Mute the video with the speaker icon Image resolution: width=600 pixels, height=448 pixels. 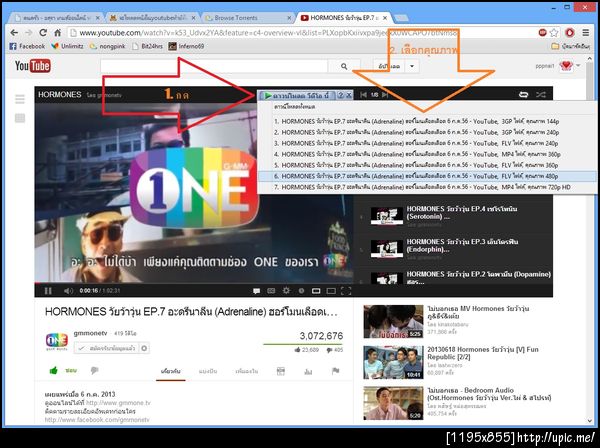68,291
